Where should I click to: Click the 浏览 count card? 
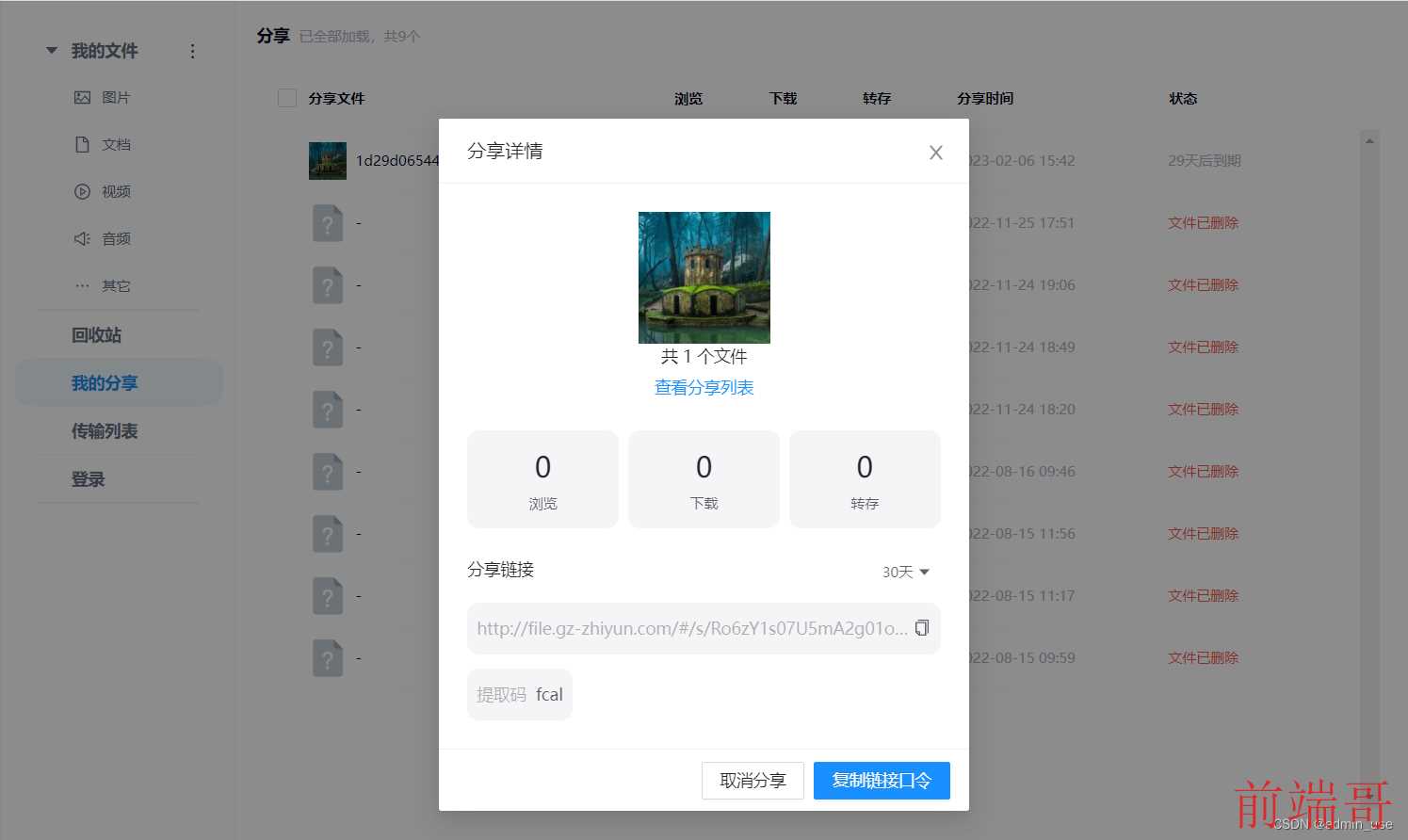pyautogui.click(x=542, y=479)
